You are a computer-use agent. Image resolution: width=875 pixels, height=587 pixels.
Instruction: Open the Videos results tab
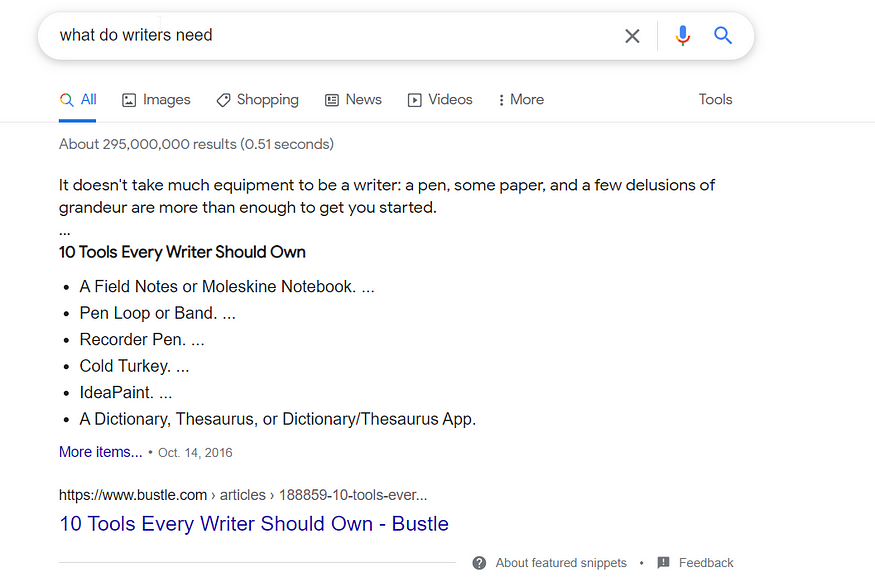pyautogui.click(x=440, y=100)
